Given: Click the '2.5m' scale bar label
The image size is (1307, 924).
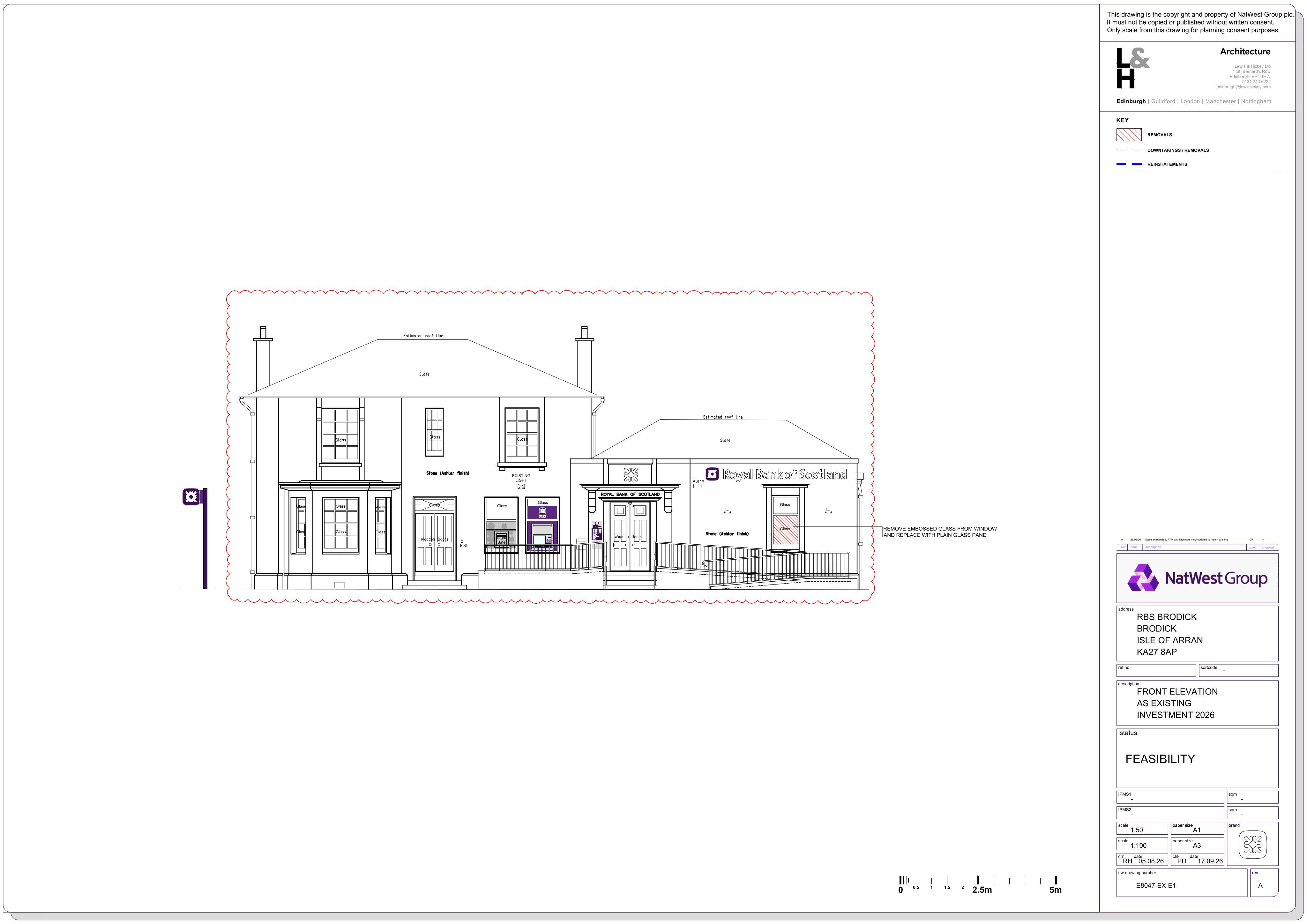Looking at the screenshot, I should [982, 890].
